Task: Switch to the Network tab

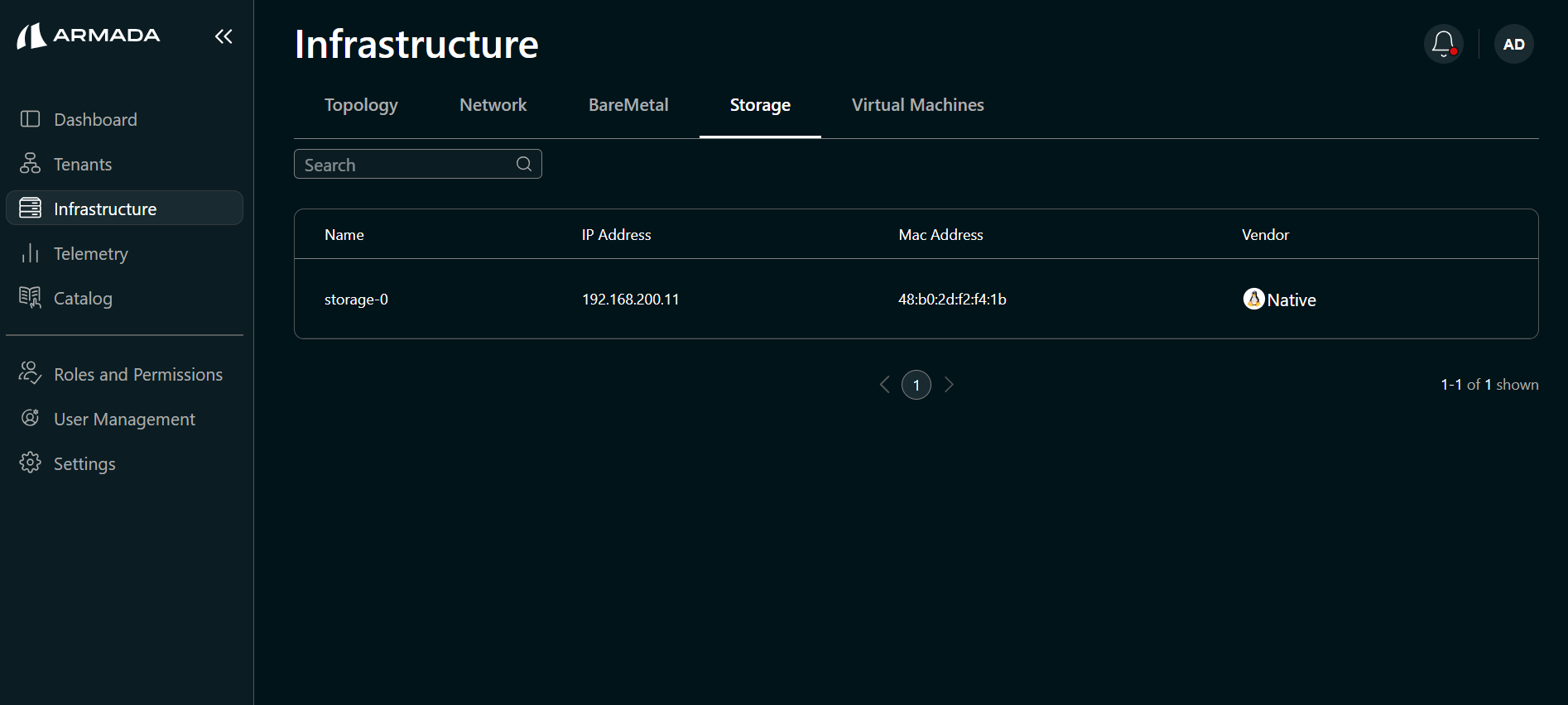Action: point(493,105)
